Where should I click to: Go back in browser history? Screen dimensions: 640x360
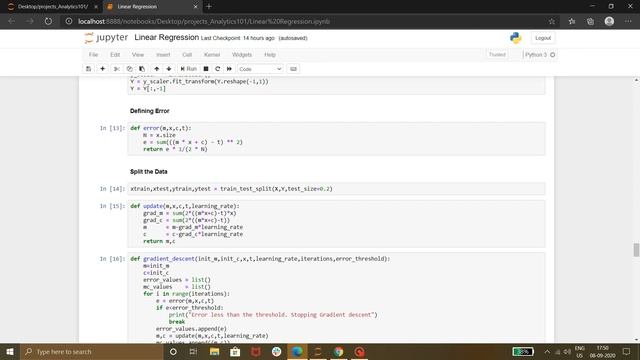[x=11, y=21]
